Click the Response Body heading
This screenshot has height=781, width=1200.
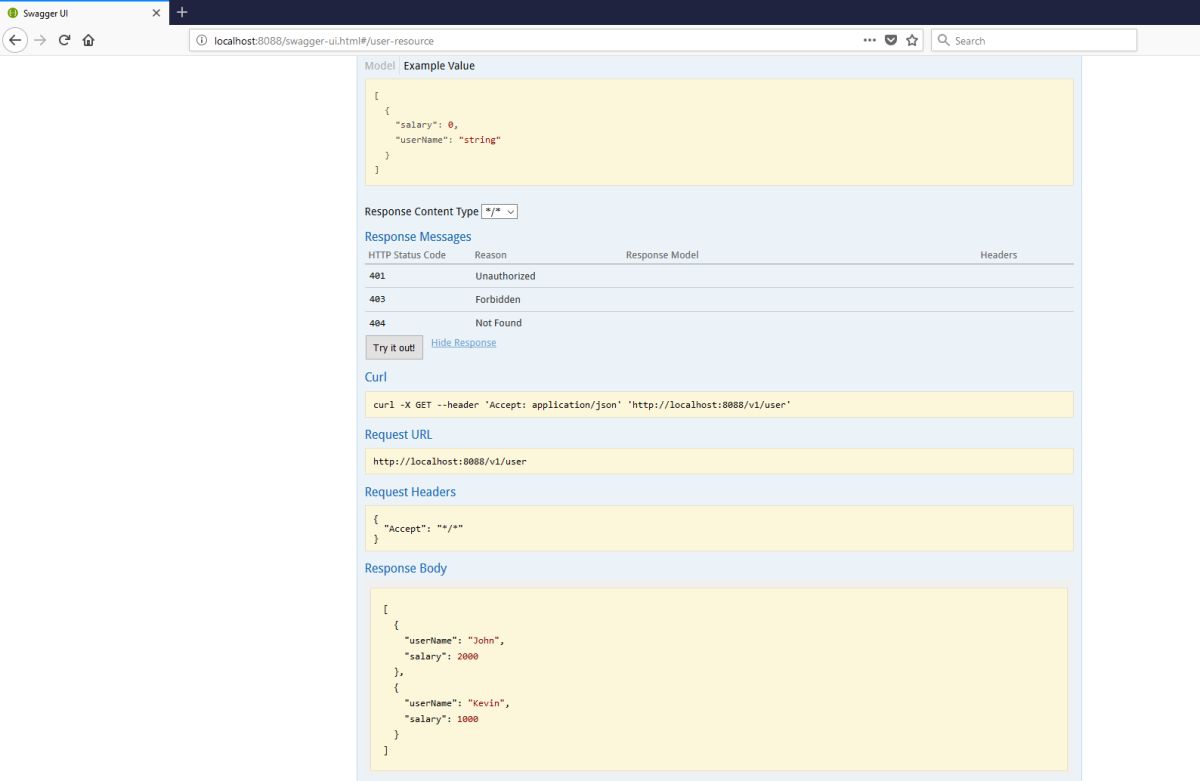[x=406, y=568]
